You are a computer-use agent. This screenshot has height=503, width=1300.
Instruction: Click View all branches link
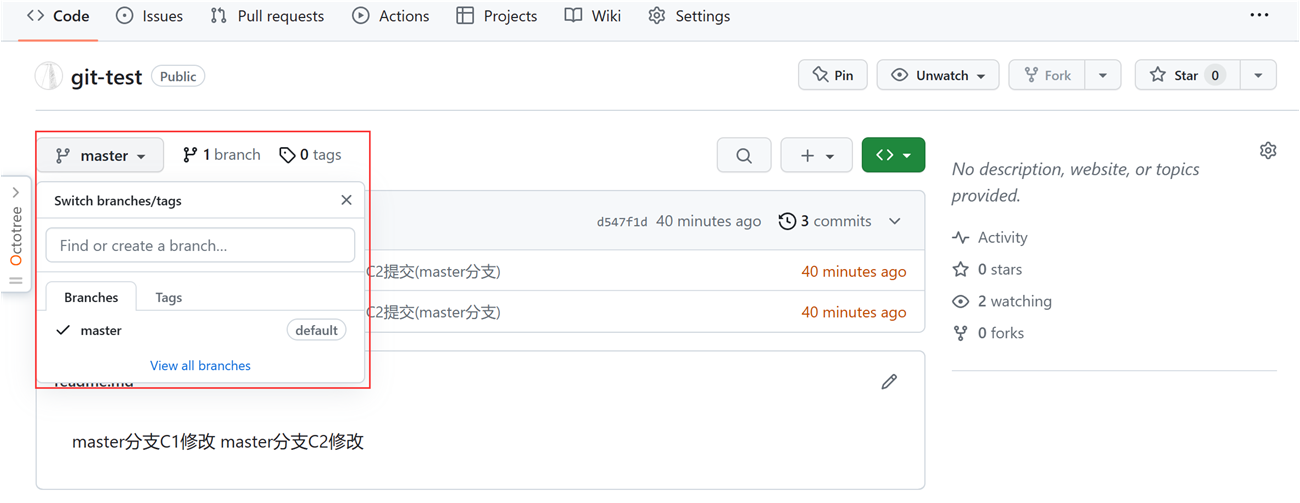pyautogui.click(x=200, y=365)
